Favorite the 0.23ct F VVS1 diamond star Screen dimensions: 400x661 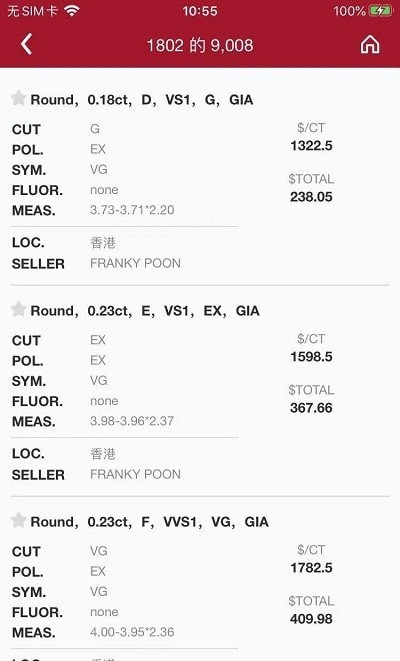tap(18, 520)
